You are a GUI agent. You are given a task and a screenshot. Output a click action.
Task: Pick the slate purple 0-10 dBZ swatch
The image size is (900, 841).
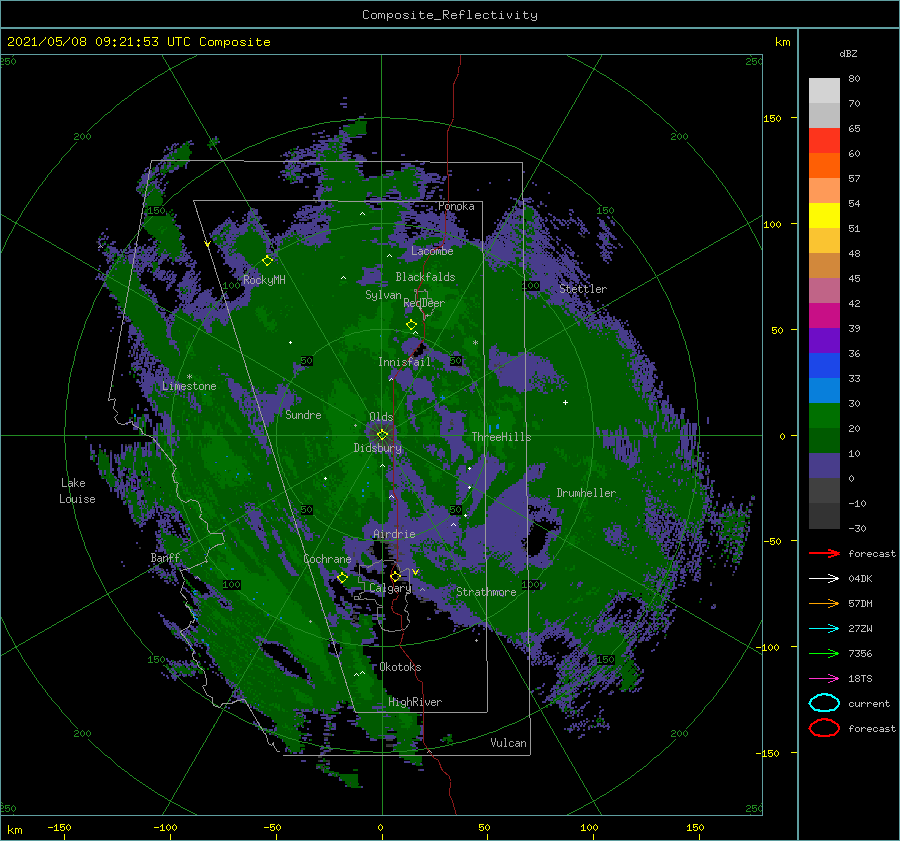coord(824,466)
